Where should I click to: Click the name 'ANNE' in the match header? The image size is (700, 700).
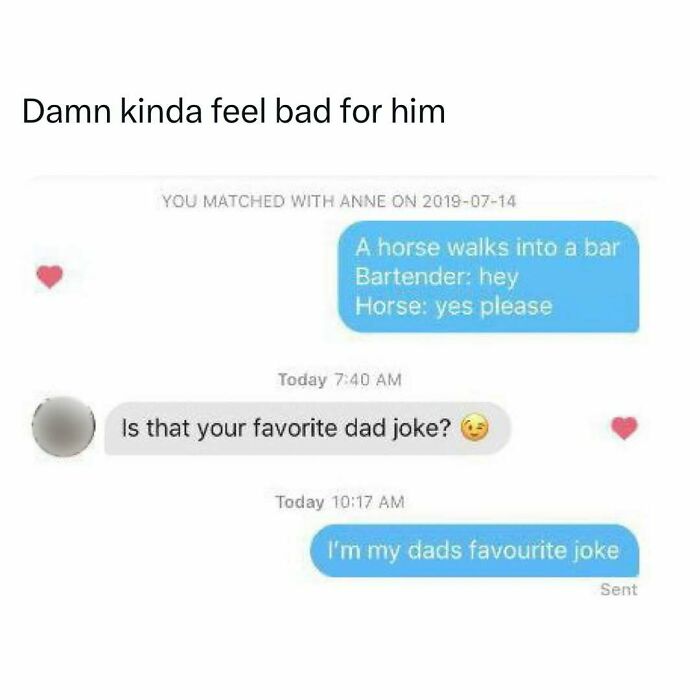coord(363,201)
